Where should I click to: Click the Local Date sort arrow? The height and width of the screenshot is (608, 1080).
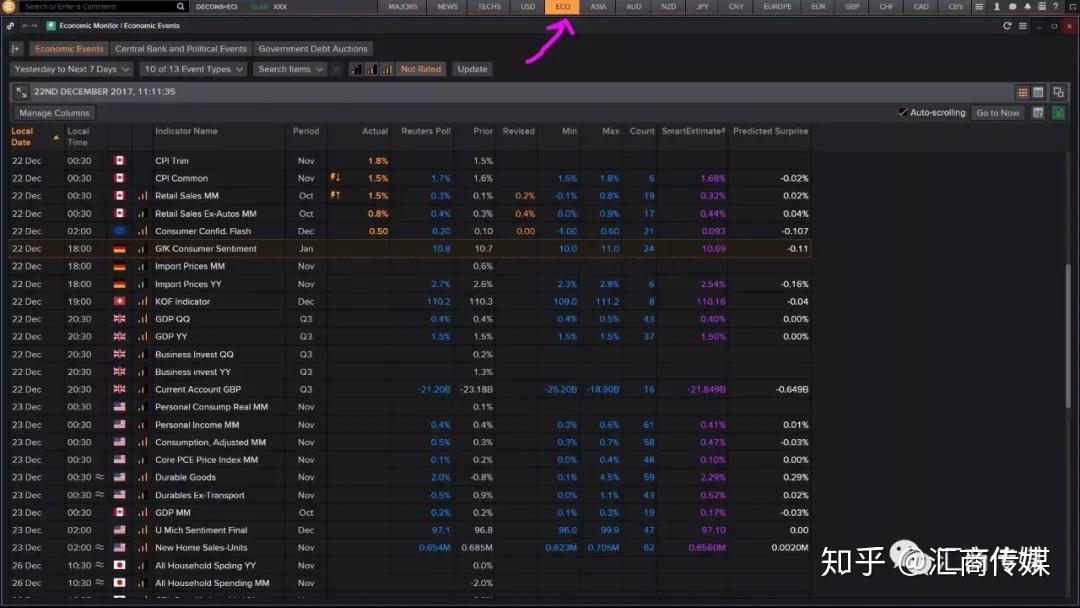click(x=56, y=137)
